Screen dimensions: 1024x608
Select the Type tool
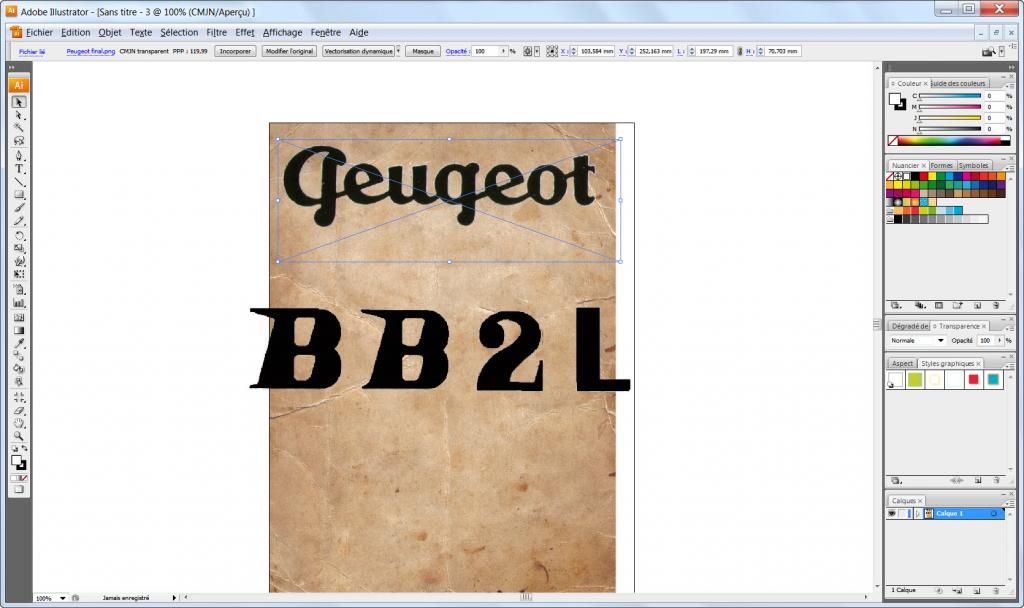pos(19,168)
